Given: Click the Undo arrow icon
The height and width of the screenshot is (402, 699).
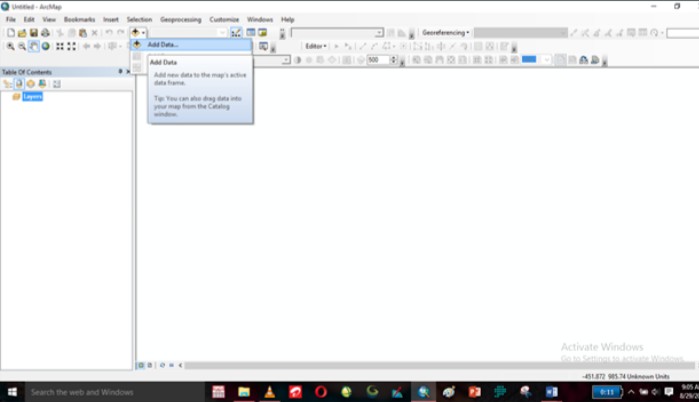Looking at the screenshot, I should (109, 33).
